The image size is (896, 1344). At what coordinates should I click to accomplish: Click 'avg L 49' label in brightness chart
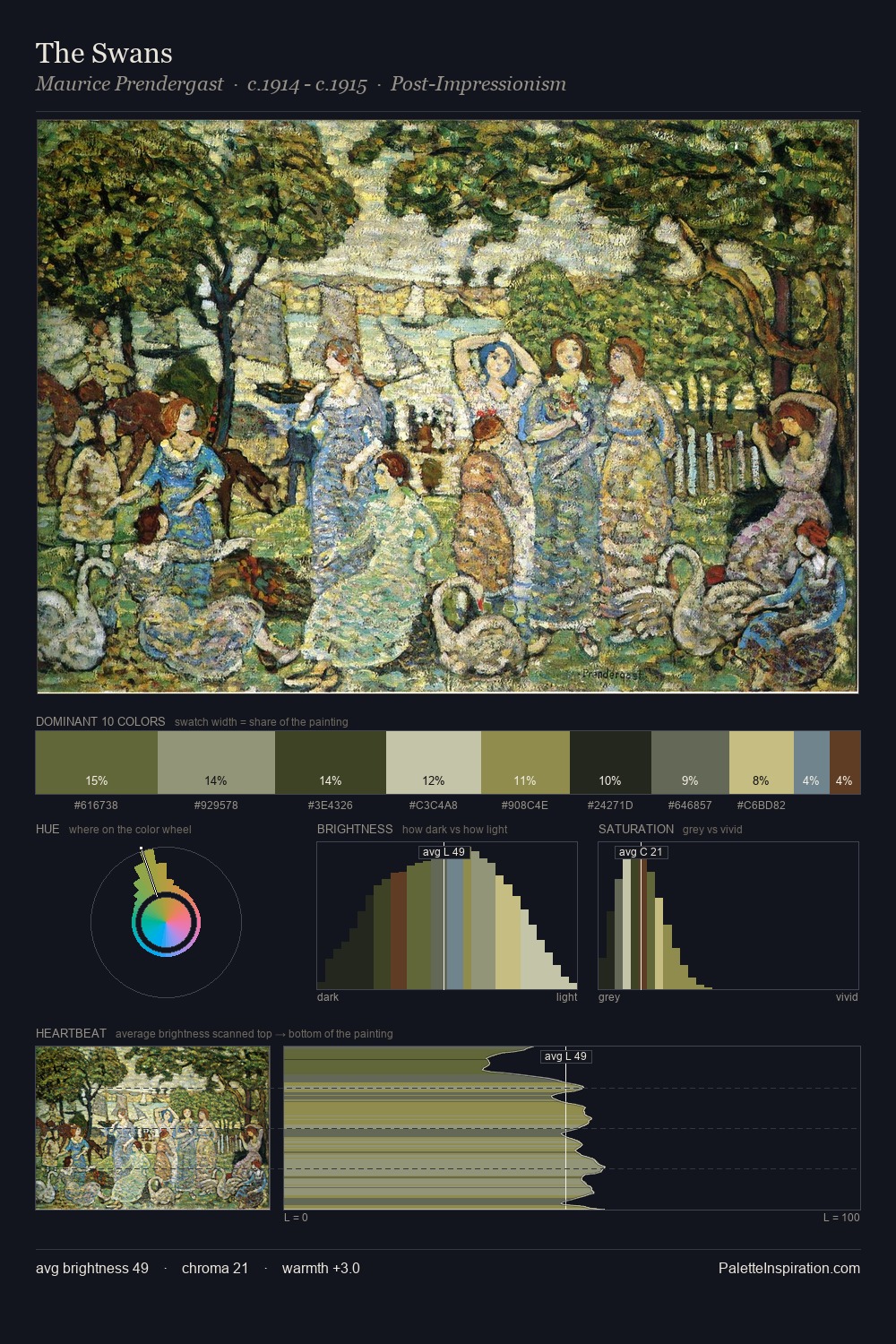pyautogui.click(x=444, y=852)
